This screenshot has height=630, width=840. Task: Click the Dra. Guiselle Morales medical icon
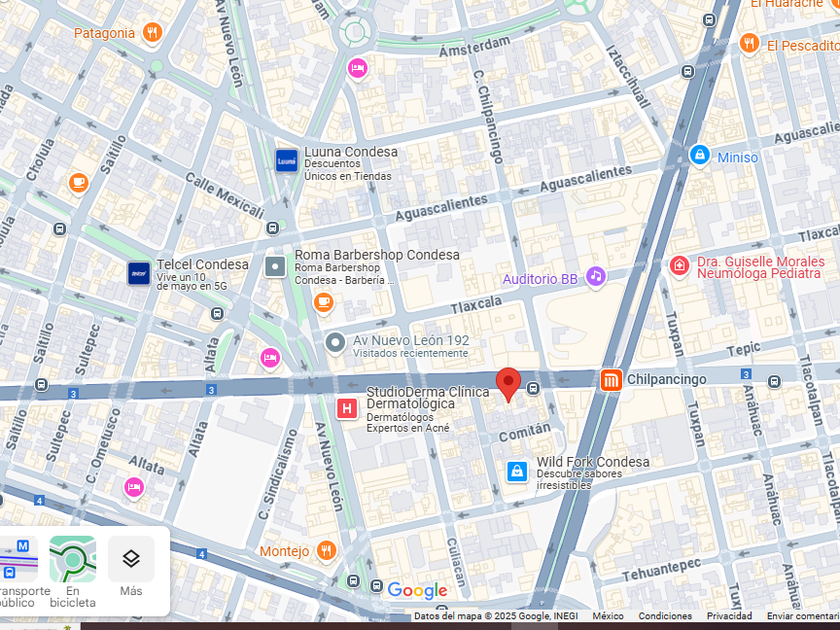[679, 266]
